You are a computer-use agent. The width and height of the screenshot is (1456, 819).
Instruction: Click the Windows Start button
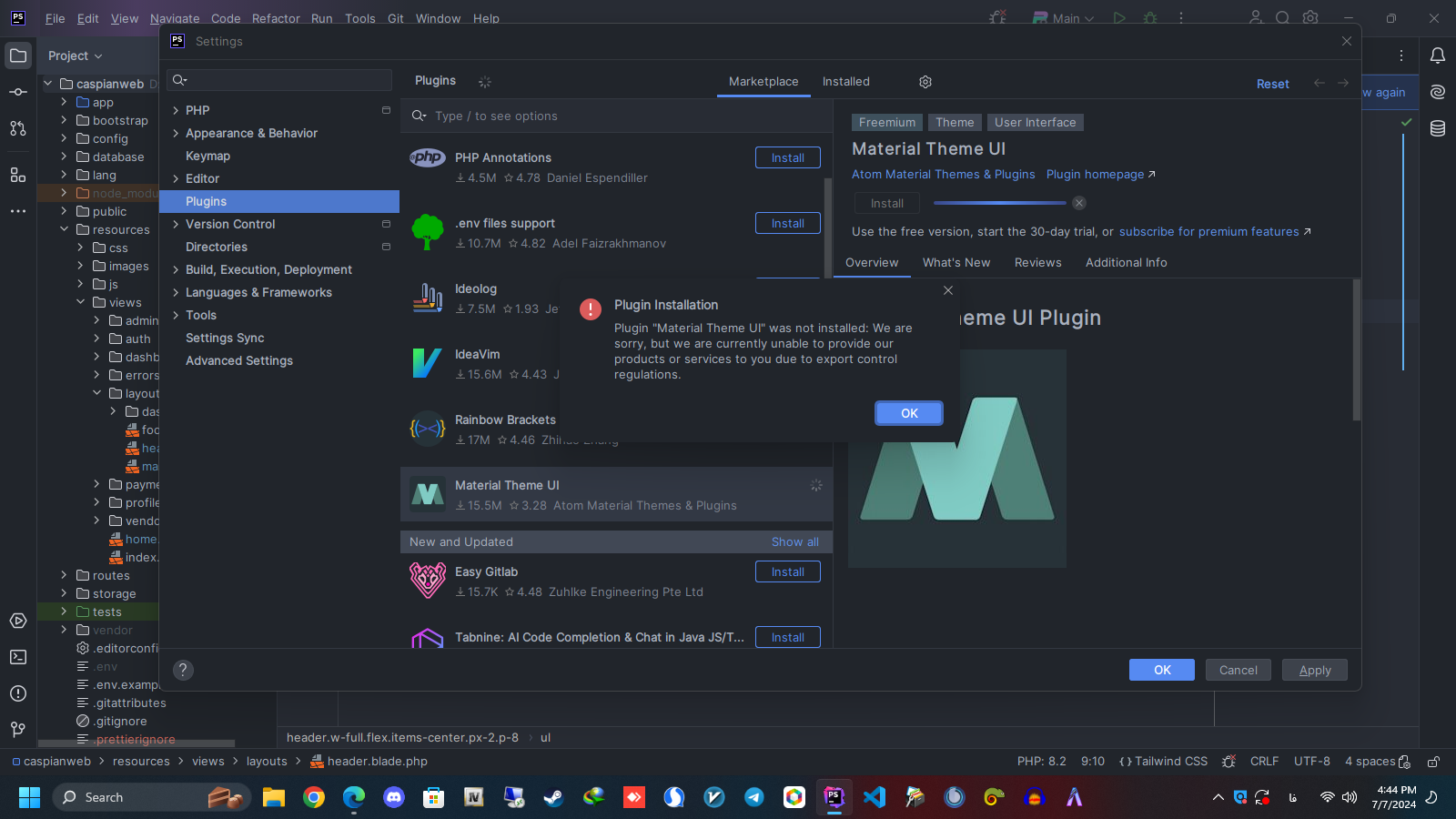click(29, 797)
